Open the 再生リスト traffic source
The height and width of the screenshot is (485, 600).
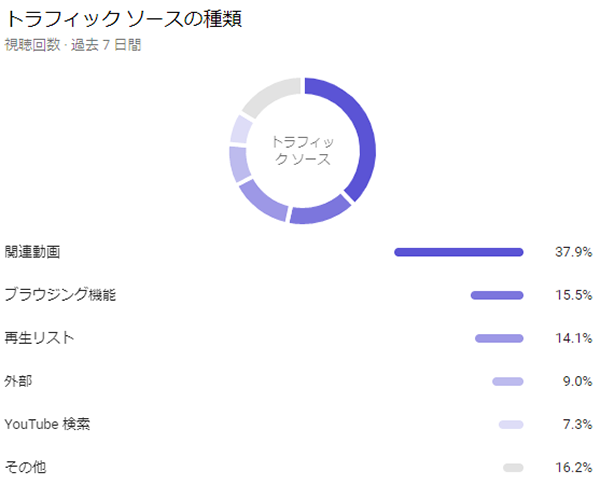(39, 338)
